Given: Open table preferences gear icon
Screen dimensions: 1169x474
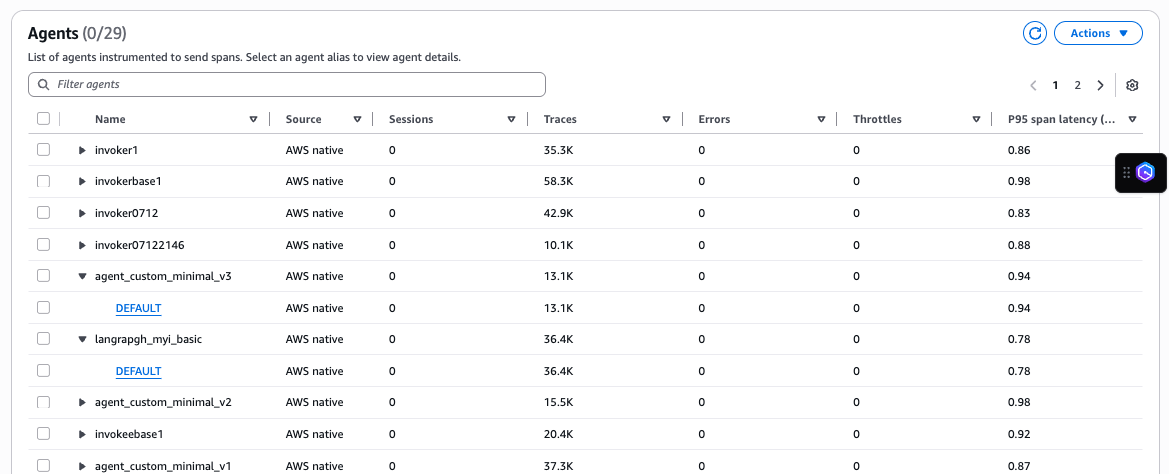Looking at the screenshot, I should [1132, 85].
